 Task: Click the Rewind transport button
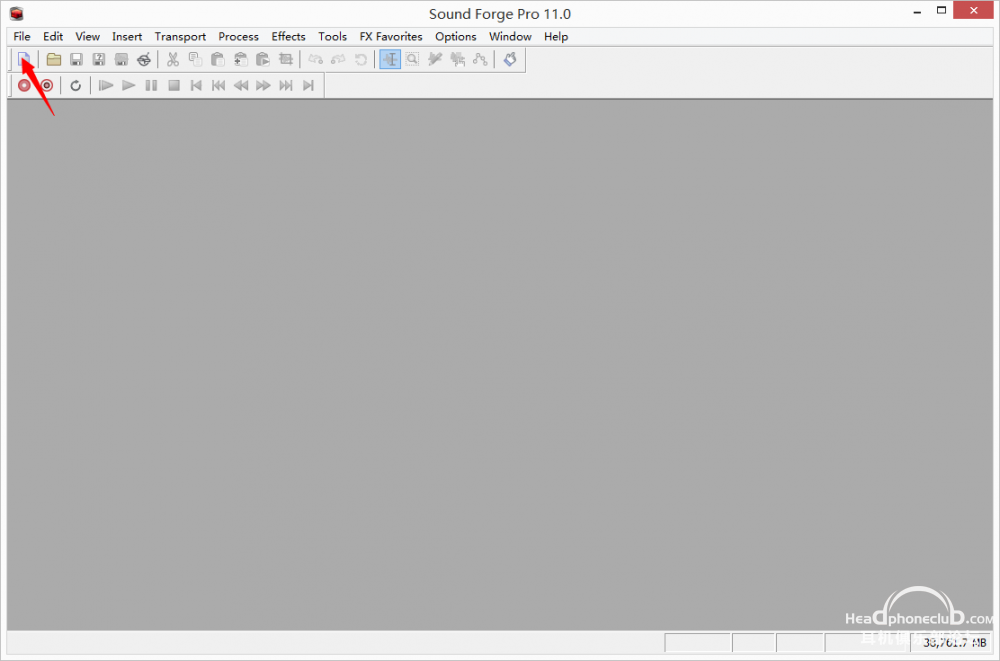[240, 85]
